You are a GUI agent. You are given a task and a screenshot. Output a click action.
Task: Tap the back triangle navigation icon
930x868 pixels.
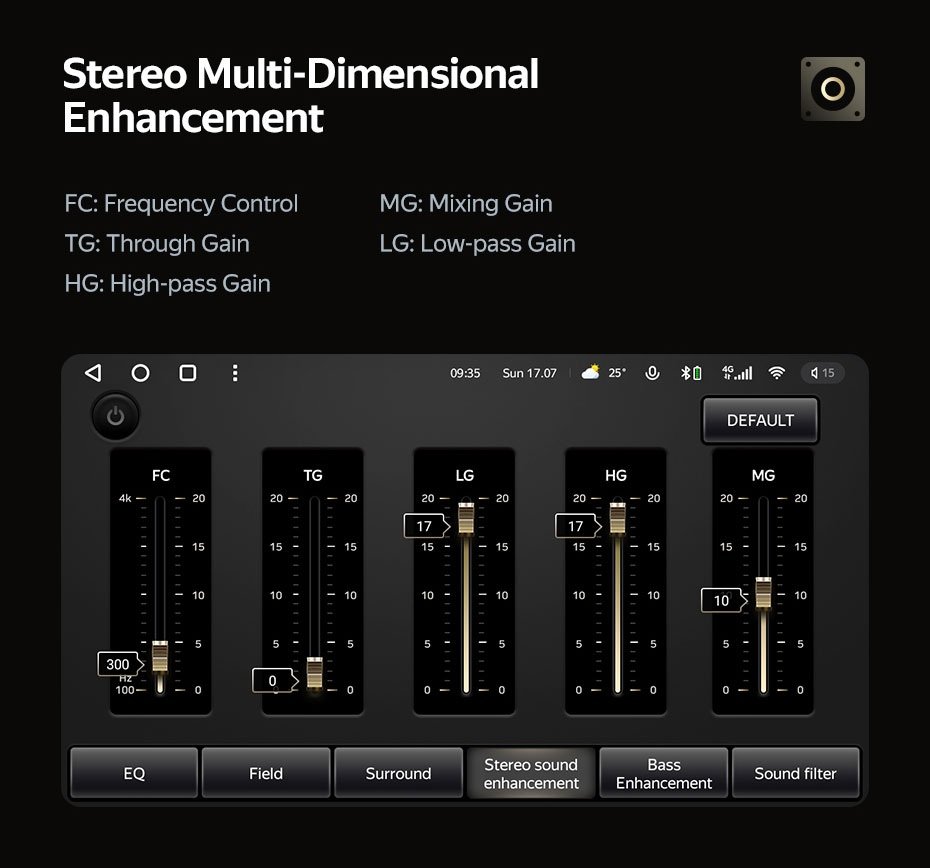[93, 373]
